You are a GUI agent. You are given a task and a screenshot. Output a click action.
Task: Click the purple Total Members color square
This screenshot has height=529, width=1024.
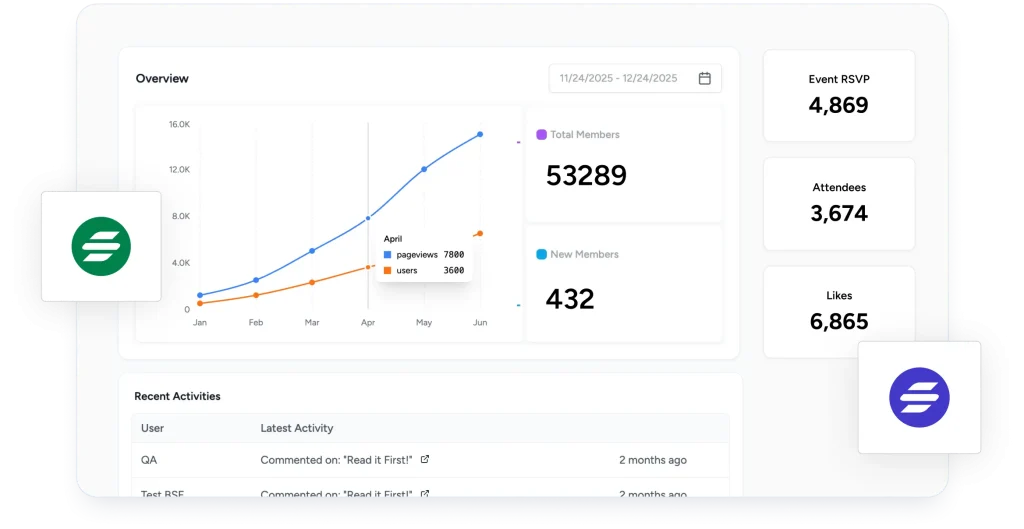[x=541, y=135]
